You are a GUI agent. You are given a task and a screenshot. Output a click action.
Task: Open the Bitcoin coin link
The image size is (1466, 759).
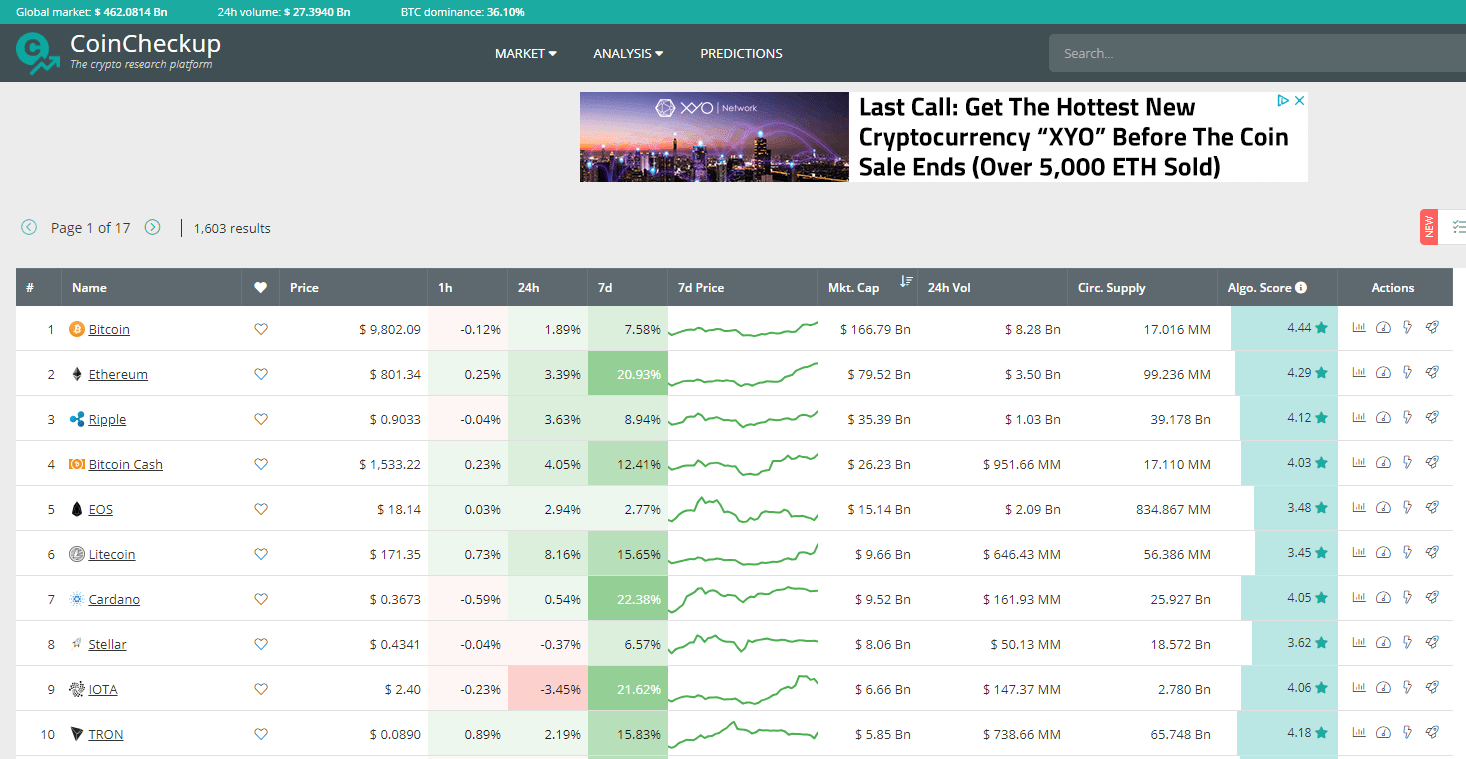[x=109, y=329]
